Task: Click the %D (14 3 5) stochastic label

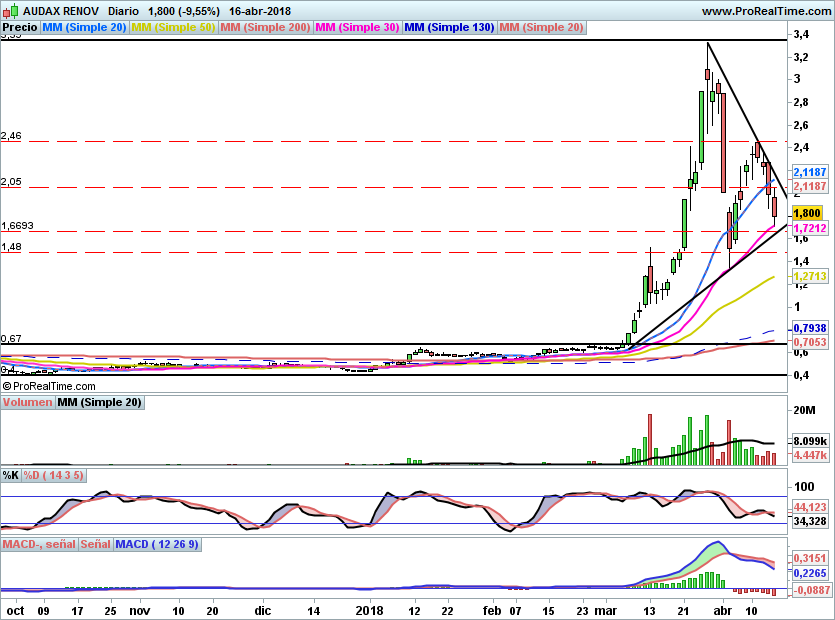Action: (55, 475)
